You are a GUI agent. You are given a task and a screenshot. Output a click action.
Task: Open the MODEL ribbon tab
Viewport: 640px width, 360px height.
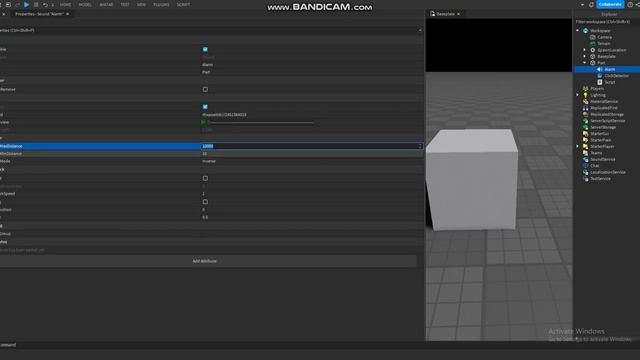(85, 4)
